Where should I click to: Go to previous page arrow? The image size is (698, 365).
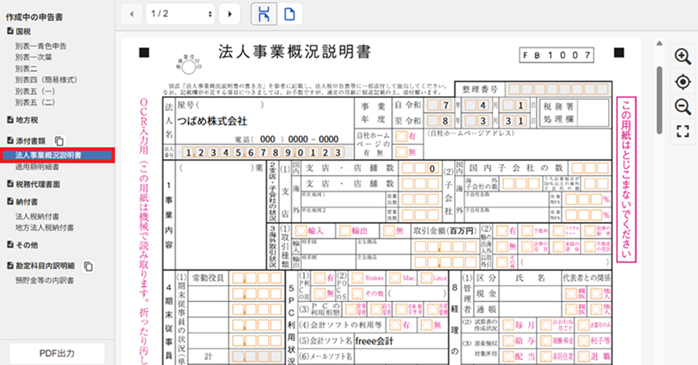(131, 14)
